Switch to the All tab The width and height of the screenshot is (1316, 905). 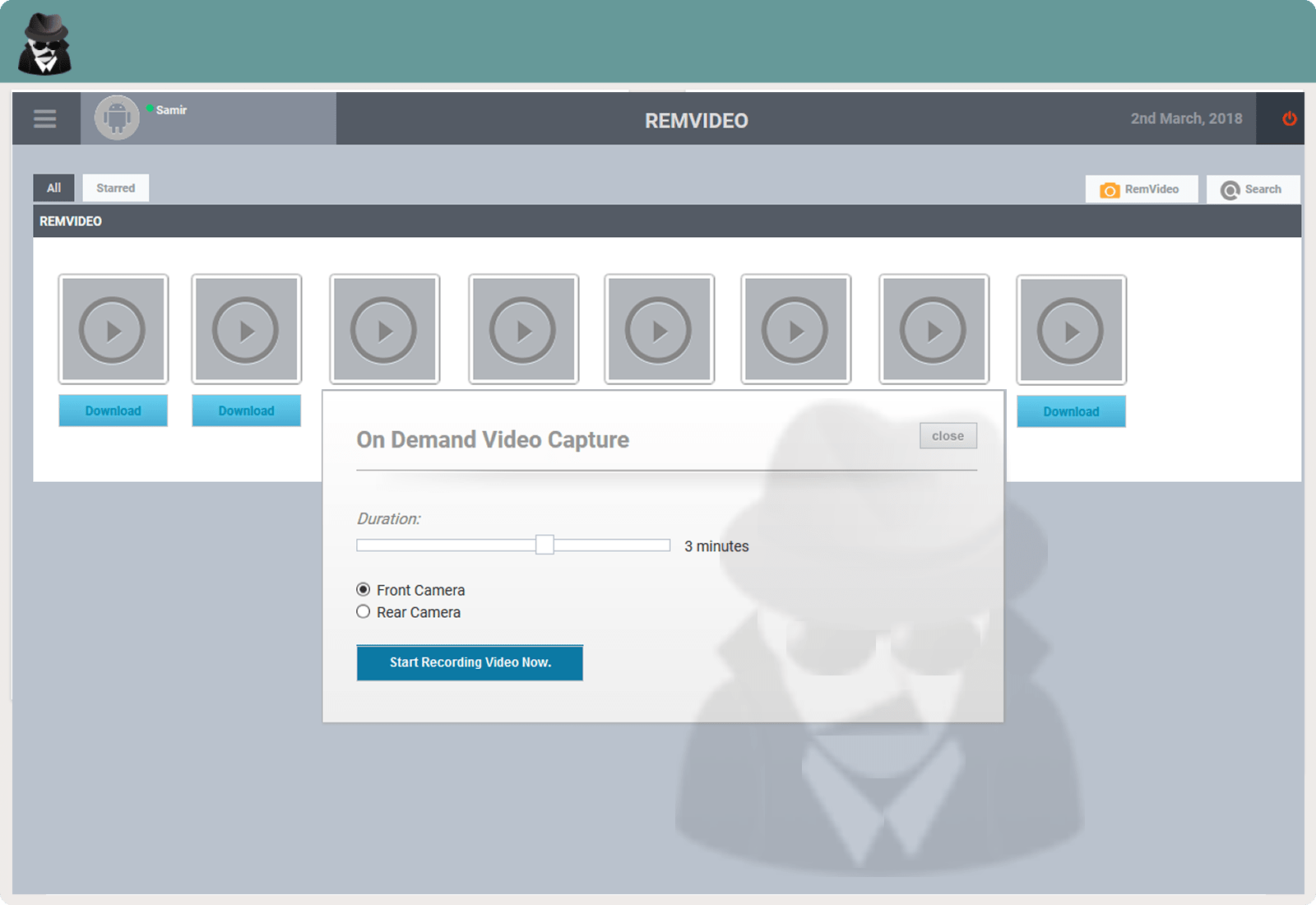53,188
